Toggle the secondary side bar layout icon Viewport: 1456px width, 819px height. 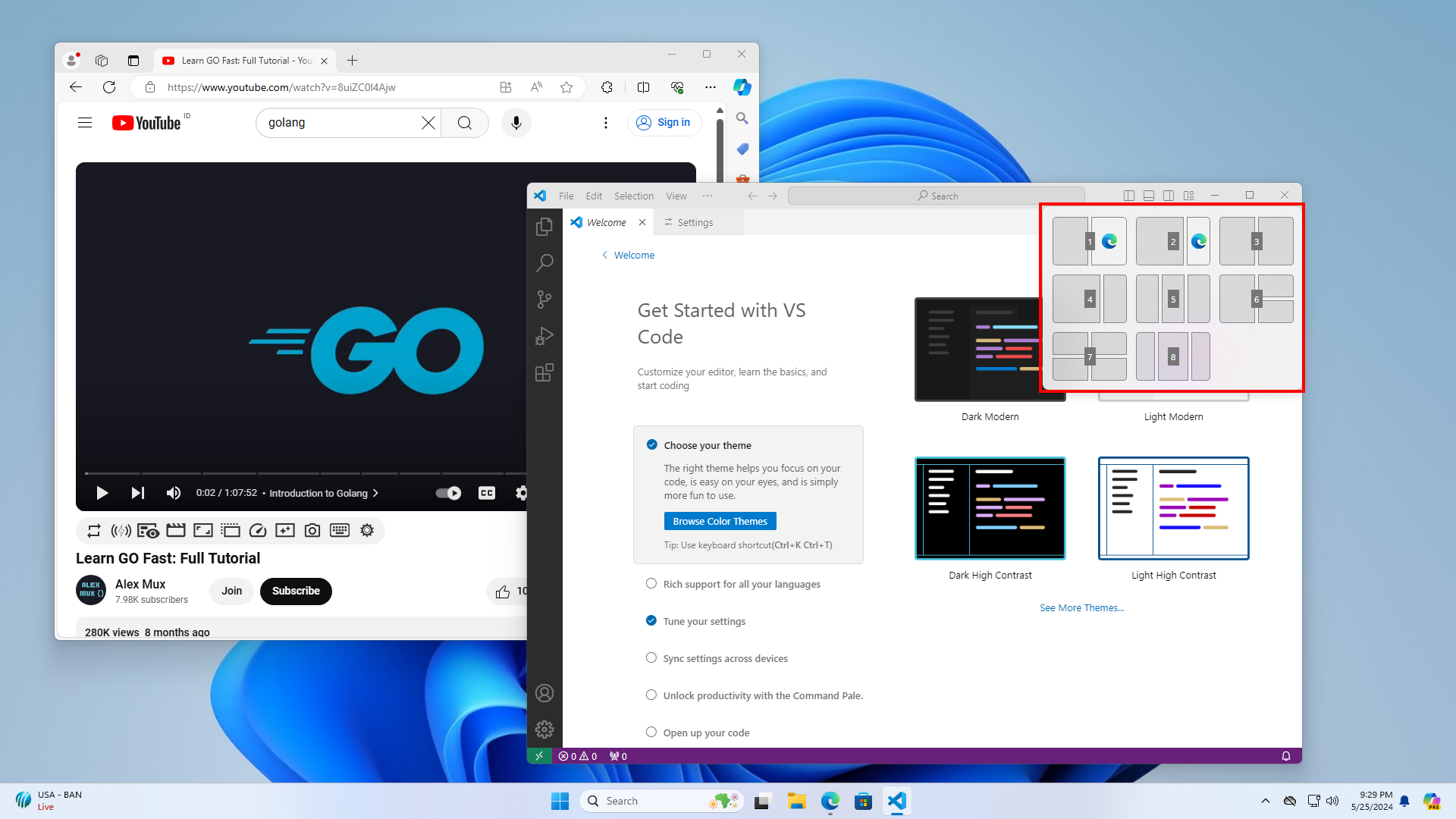pos(1169,196)
